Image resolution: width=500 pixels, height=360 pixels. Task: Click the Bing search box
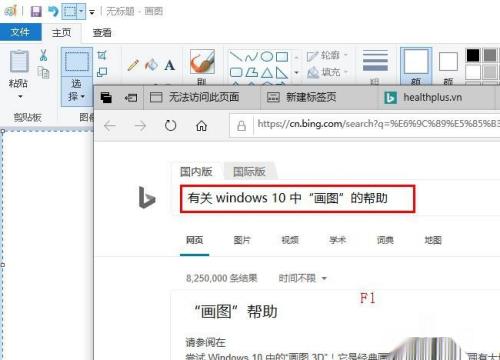[x=297, y=199]
